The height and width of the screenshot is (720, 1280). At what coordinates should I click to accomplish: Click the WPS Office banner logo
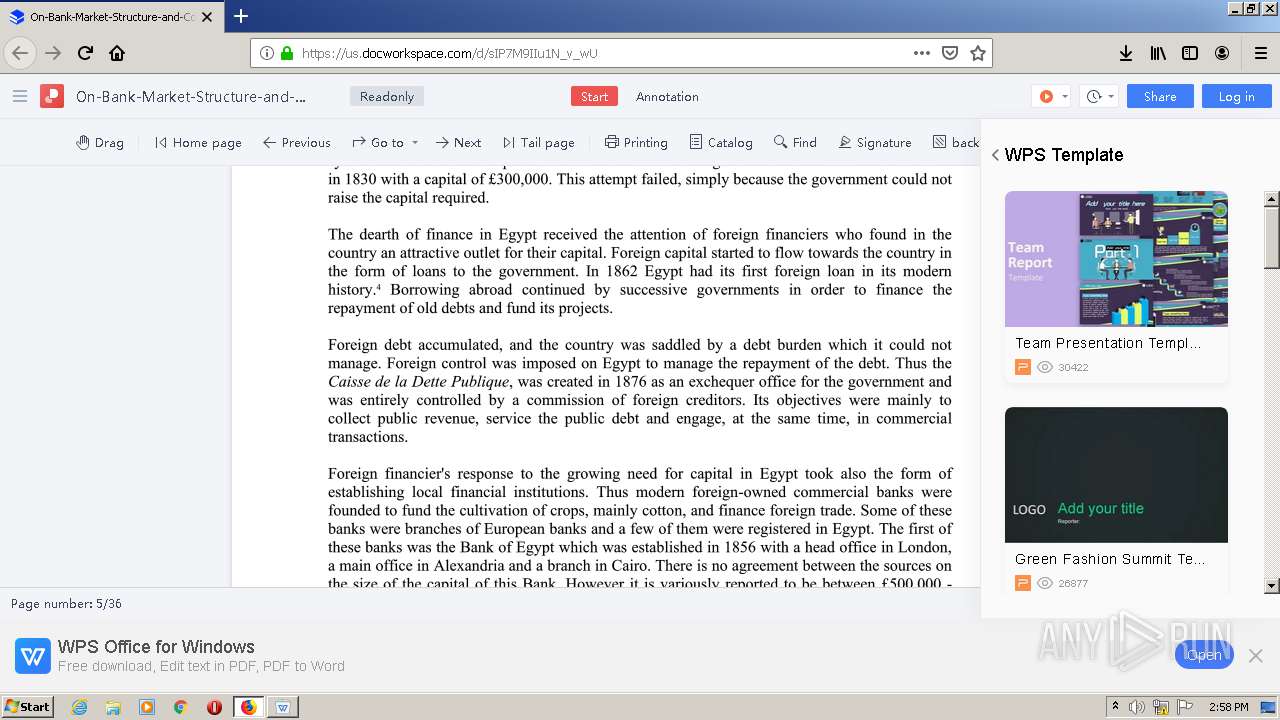pyautogui.click(x=33, y=656)
